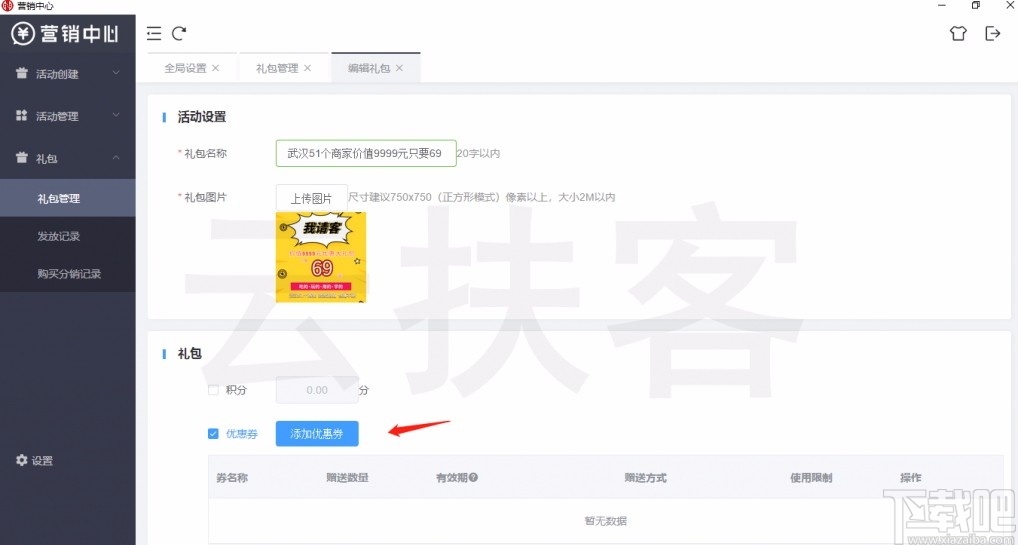Uncheck the 优惠券 checkbox
Screen dimensions: 1018x545
click(213, 433)
